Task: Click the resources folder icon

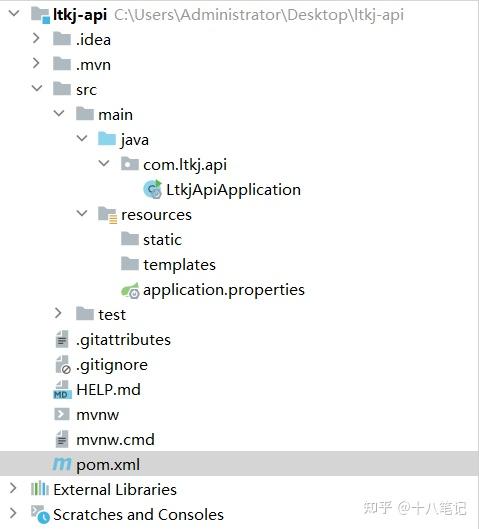Action: tap(108, 215)
